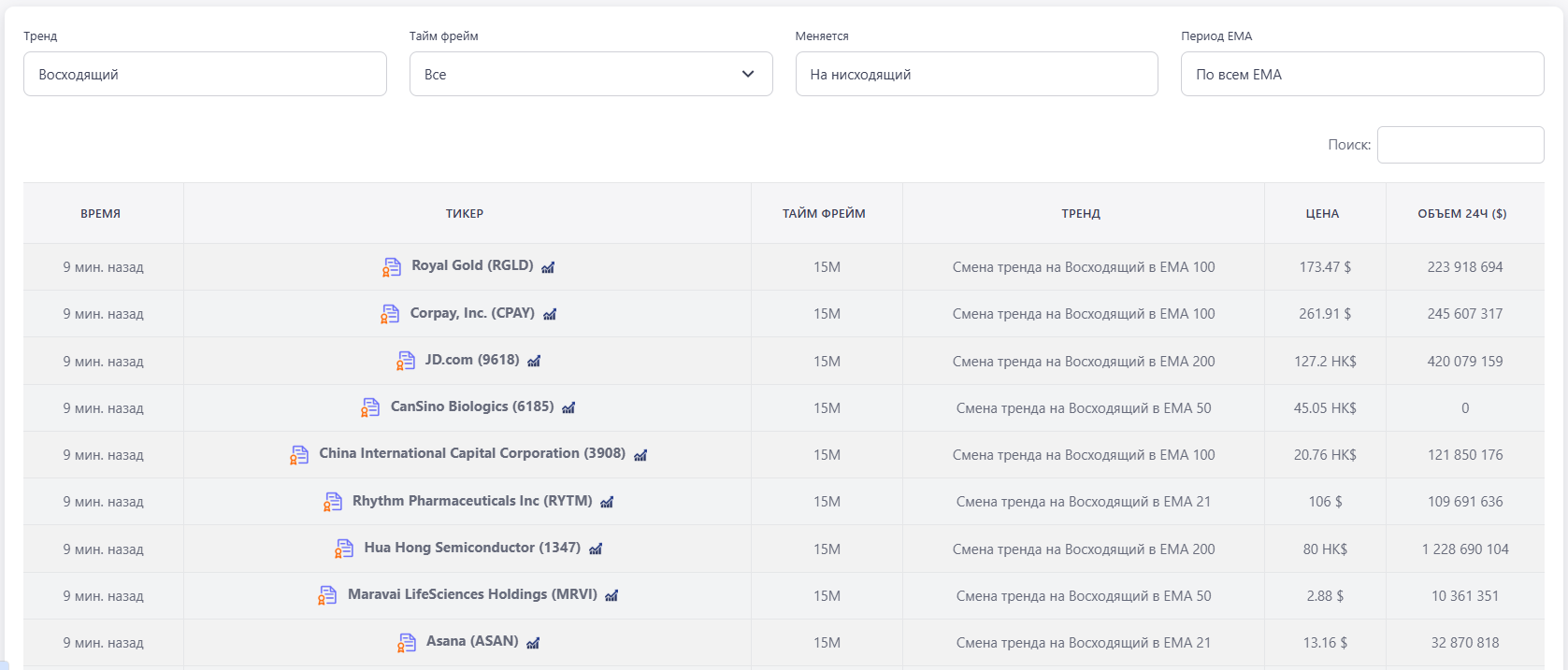
Task: Open the document icon beside Corpay, Inc. (CPAY)
Action: pyautogui.click(x=390, y=314)
